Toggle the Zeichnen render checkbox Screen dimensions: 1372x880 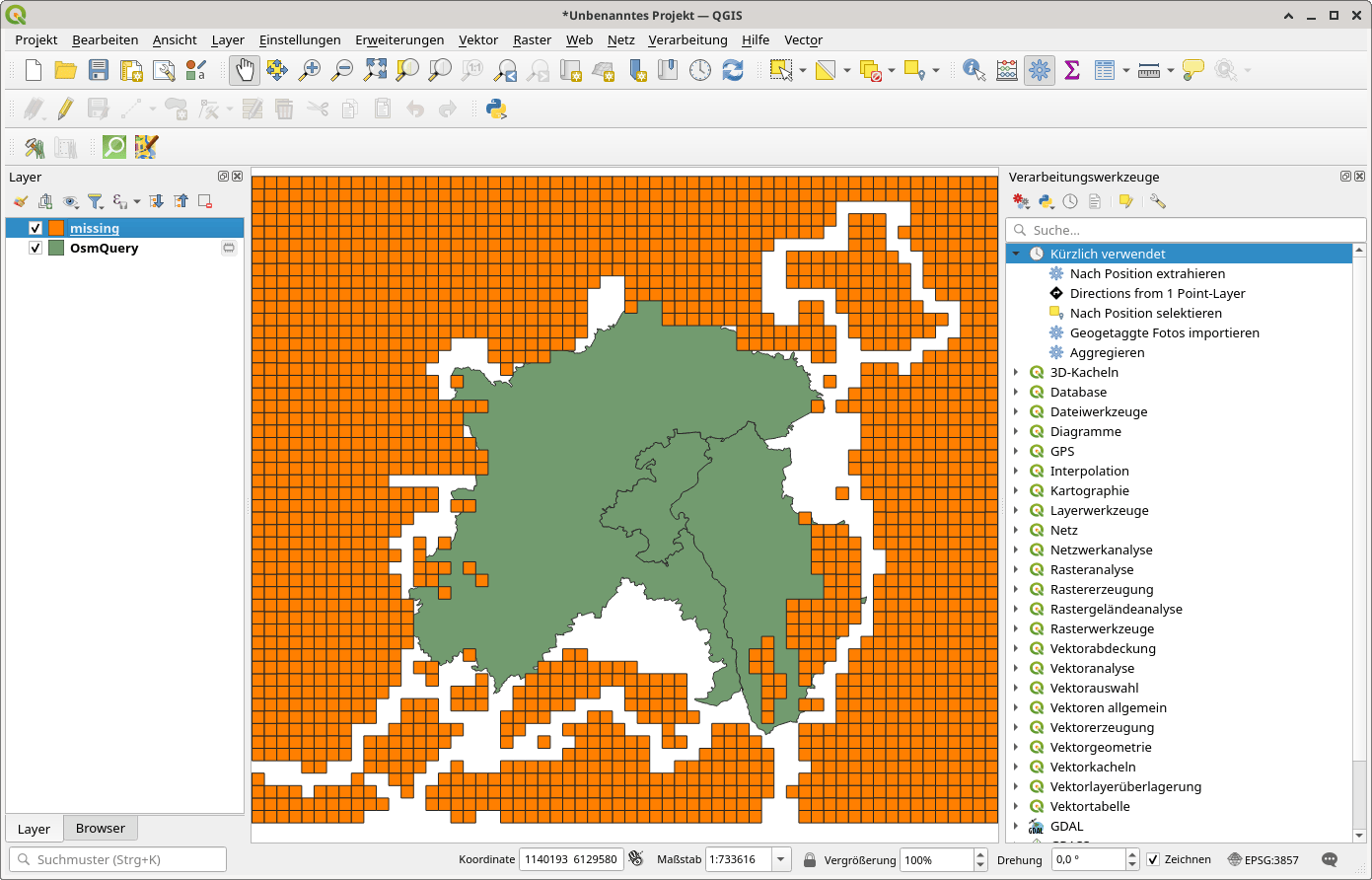1153,859
